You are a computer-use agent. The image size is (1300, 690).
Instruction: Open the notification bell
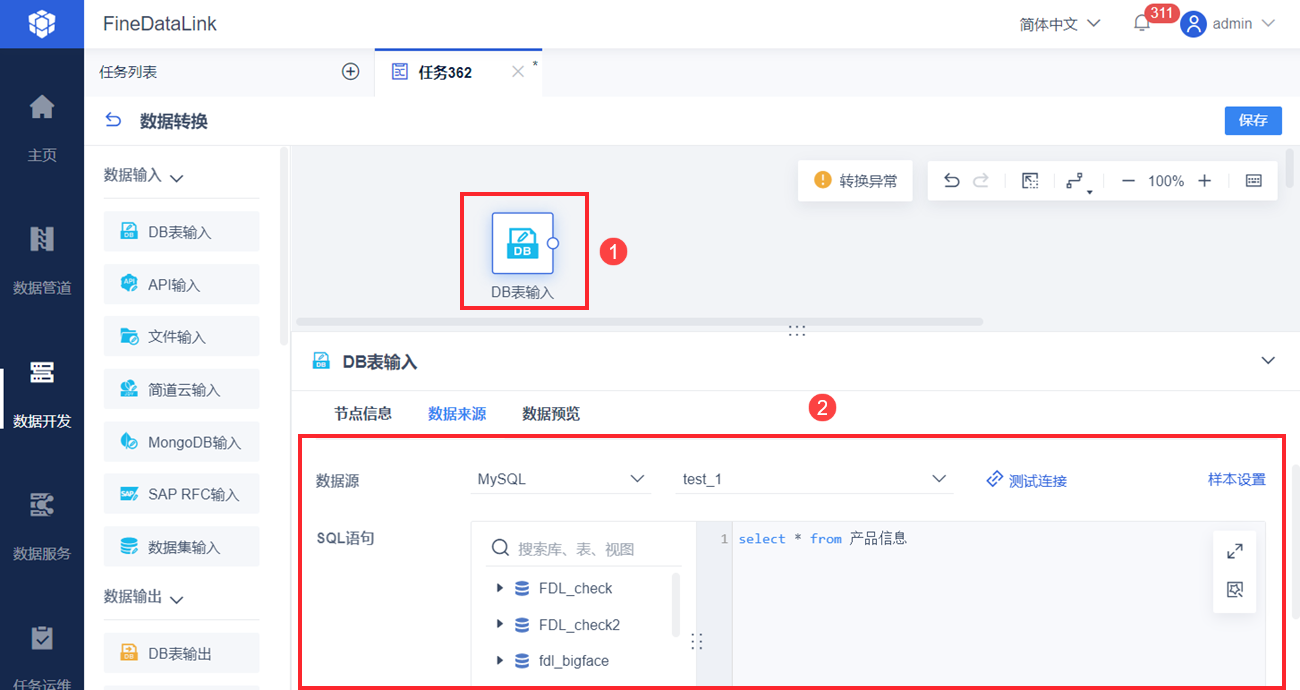tap(1142, 23)
